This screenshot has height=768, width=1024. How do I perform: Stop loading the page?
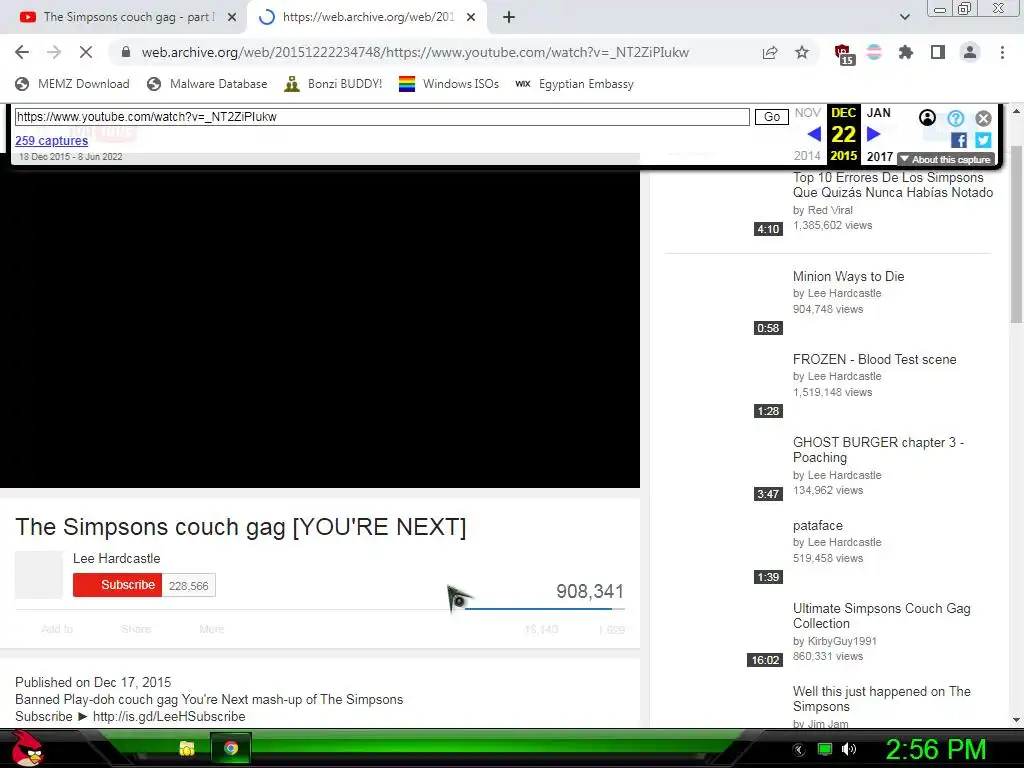click(86, 52)
